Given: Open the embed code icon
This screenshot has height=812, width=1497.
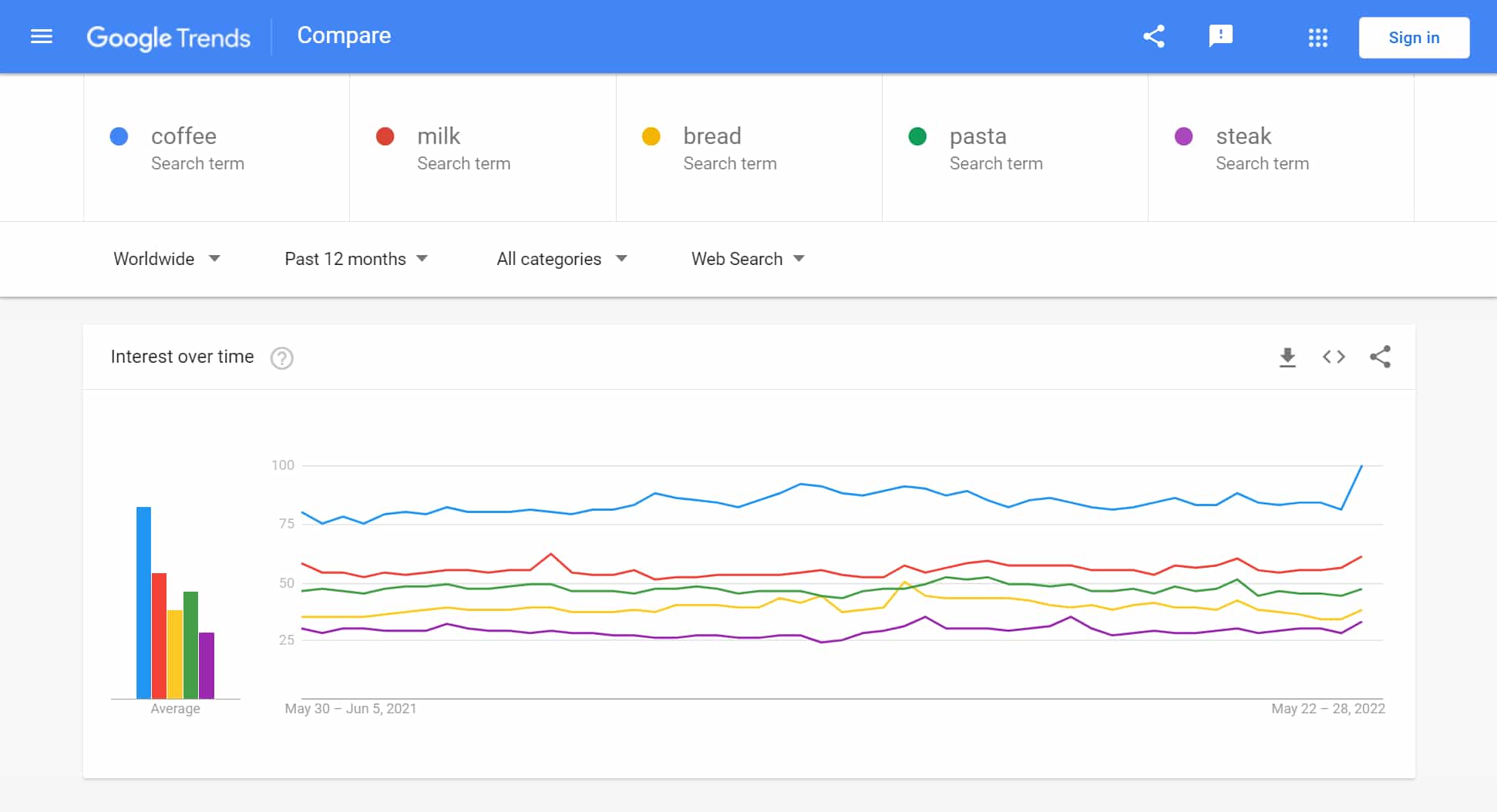Looking at the screenshot, I should pyautogui.click(x=1334, y=357).
